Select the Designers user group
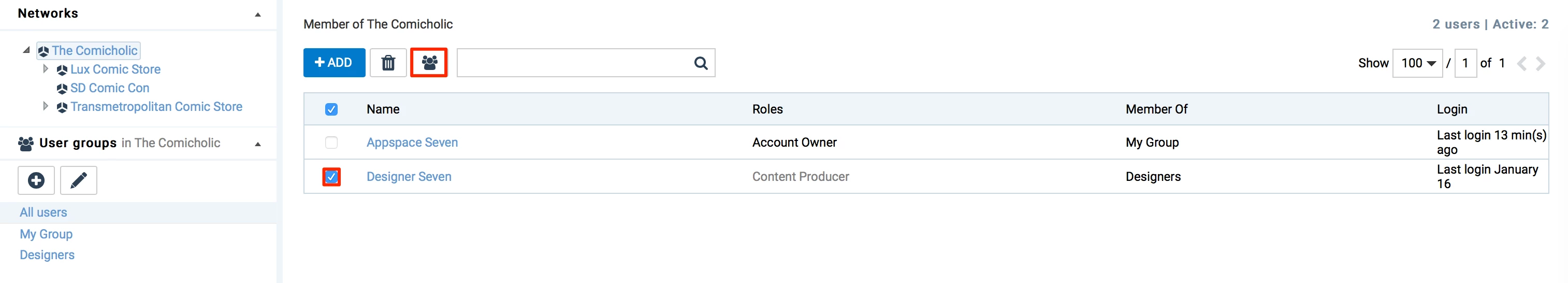Image resolution: width=1568 pixels, height=283 pixels. (x=47, y=255)
